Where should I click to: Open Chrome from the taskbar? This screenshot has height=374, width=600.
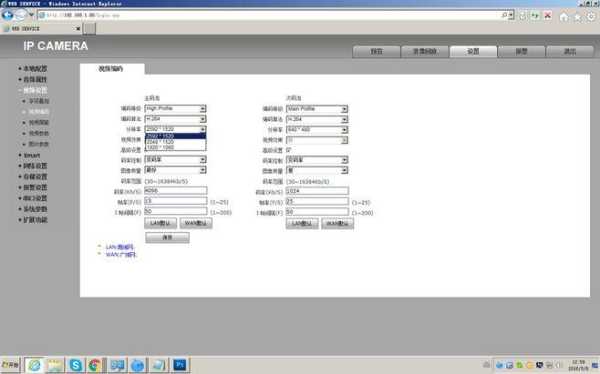(x=95, y=365)
